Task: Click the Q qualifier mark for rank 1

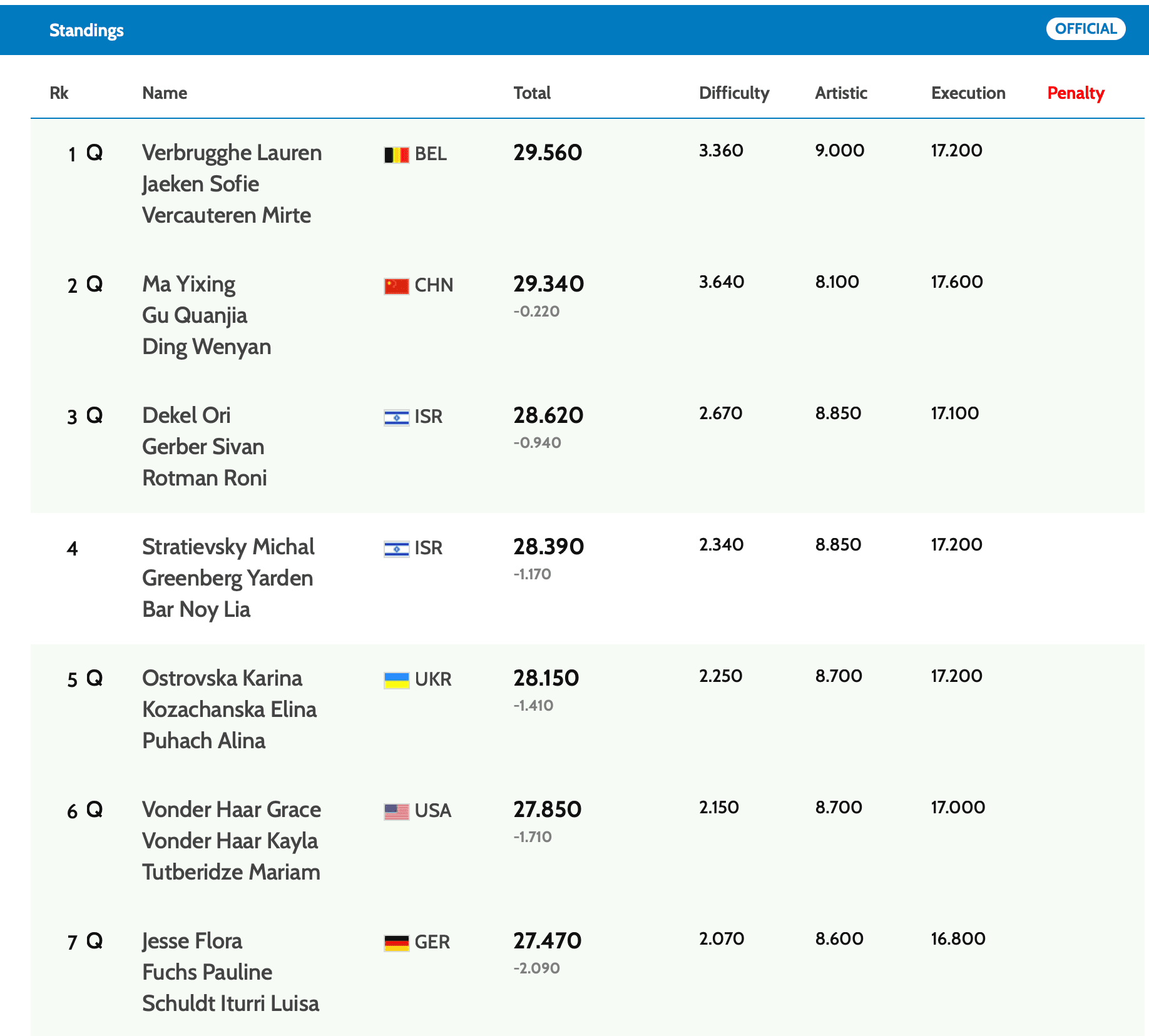Action: click(94, 153)
